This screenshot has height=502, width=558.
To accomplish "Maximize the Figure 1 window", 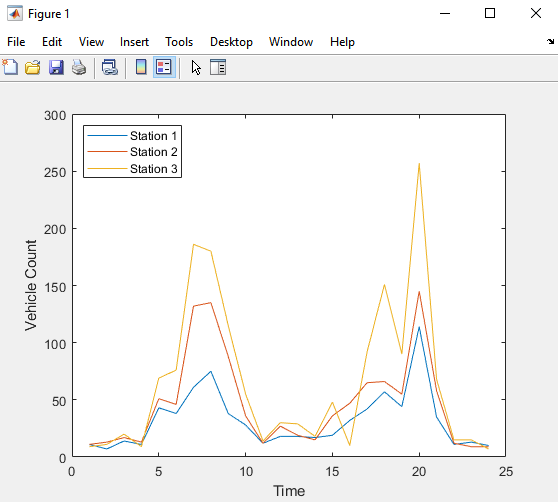I will (490, 14).
